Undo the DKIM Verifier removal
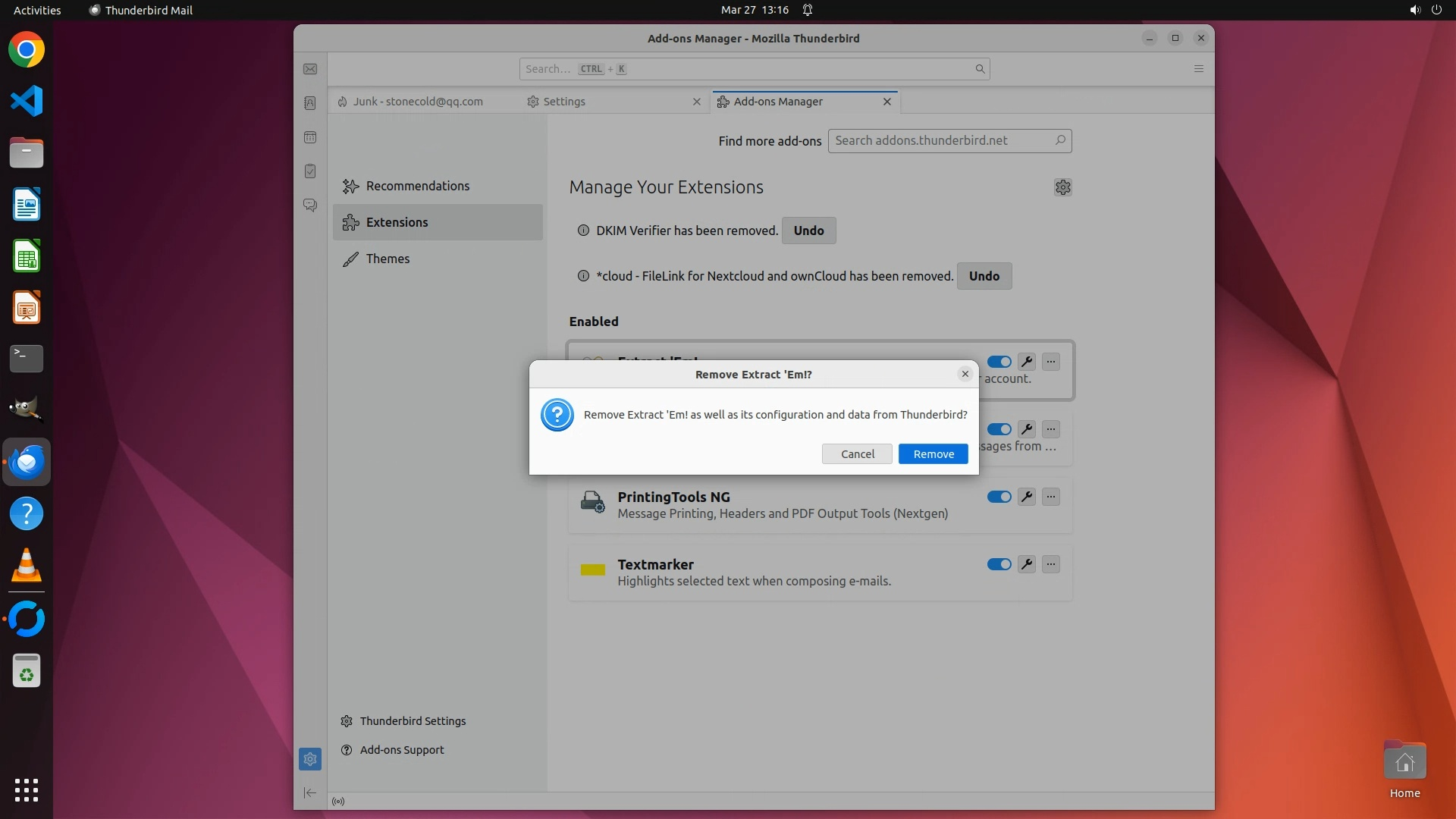 pyautogui.click(x=808, y=231)
